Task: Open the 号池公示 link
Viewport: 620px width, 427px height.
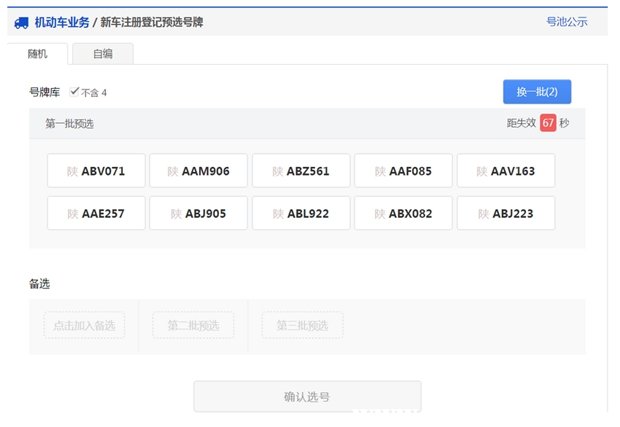Action: 566,21
